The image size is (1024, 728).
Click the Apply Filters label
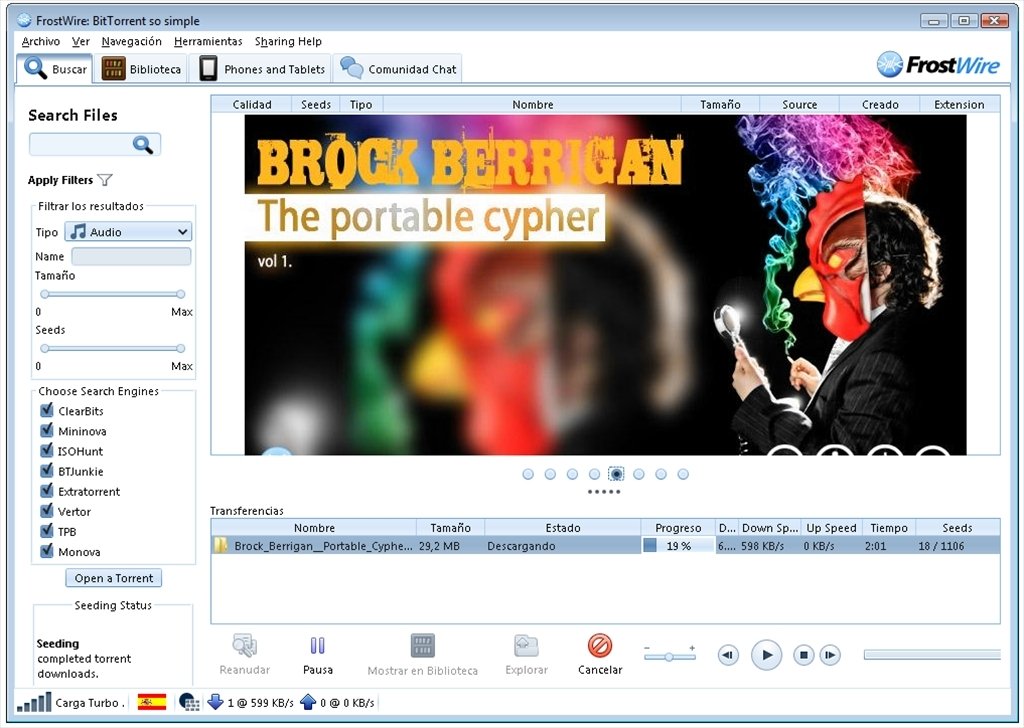tap(60, 180)
